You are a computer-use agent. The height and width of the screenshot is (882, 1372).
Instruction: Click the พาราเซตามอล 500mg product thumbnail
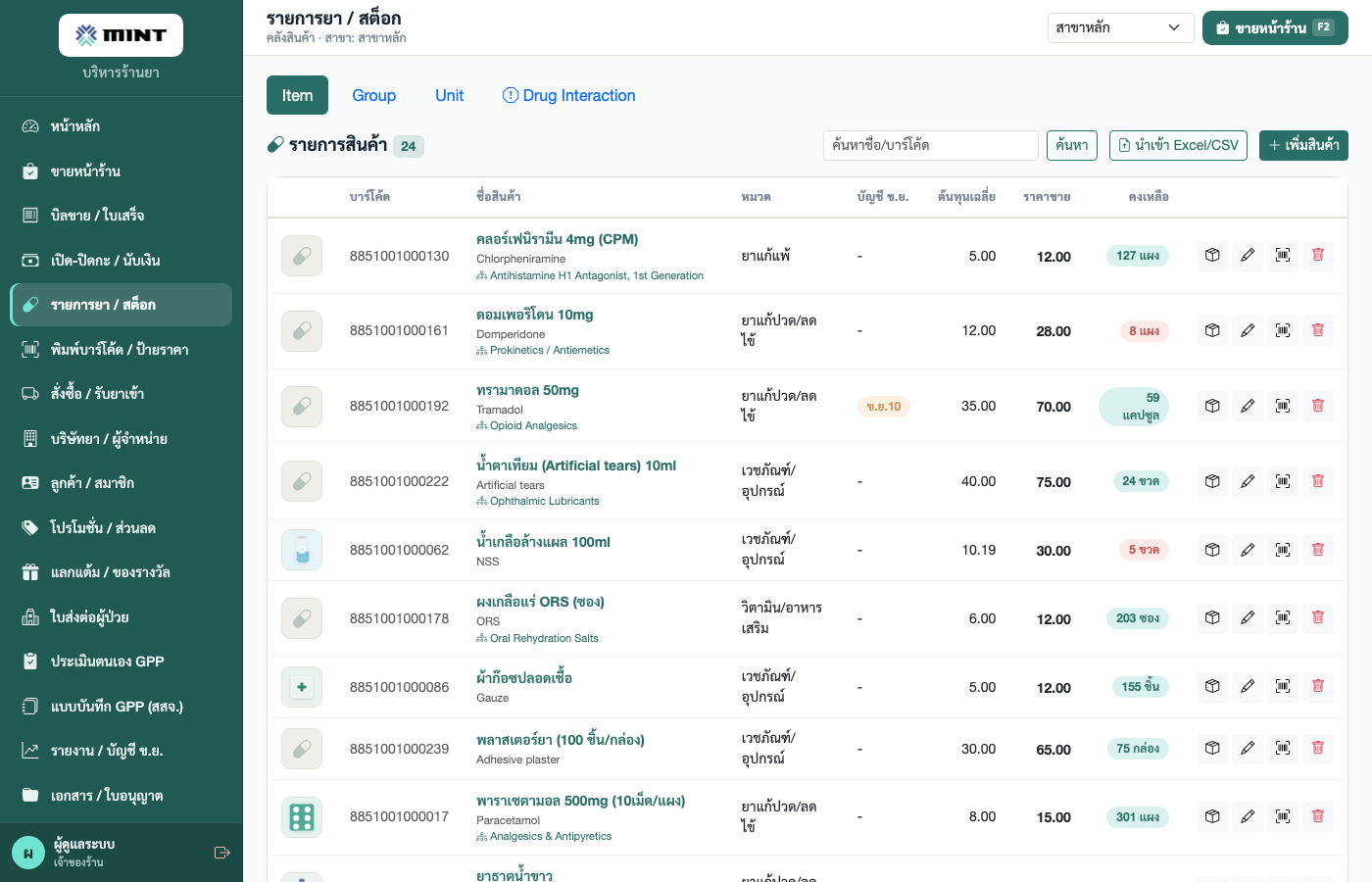pyautogui.click(x=302, y=816)
